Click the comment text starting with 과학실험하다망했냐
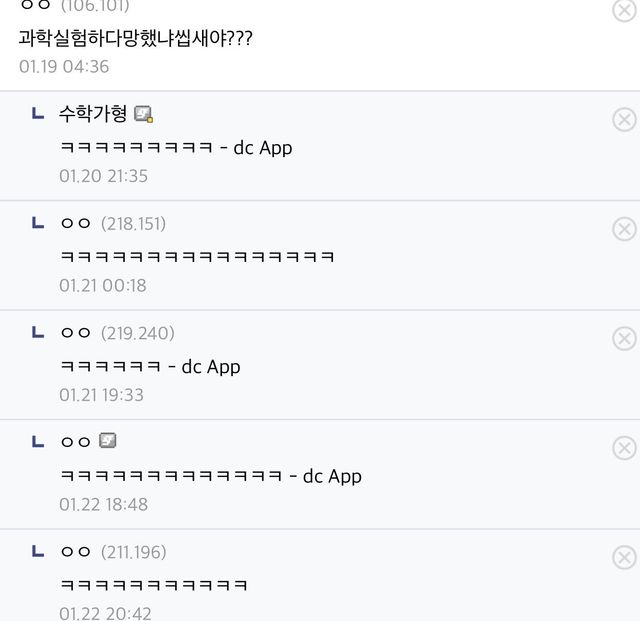 pyautogui.click(x=136, y=39)
